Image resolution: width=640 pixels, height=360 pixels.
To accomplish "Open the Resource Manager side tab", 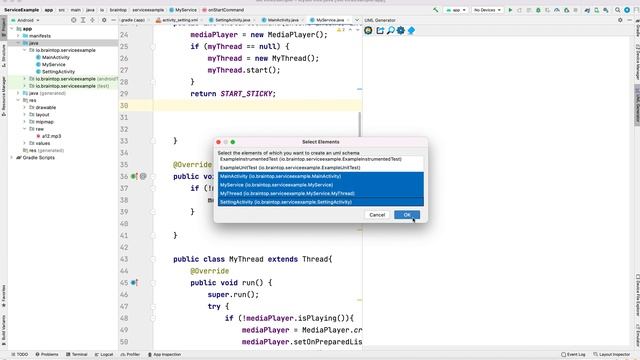I will (4, 96).
